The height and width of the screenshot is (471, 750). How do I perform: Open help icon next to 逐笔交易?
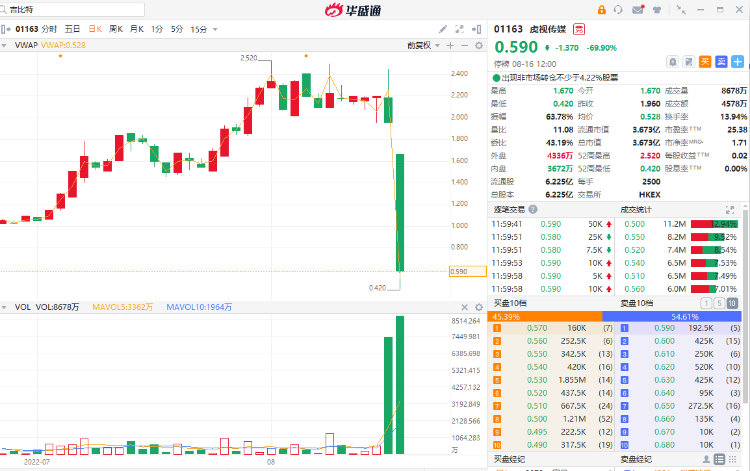[x=533, y=209]
